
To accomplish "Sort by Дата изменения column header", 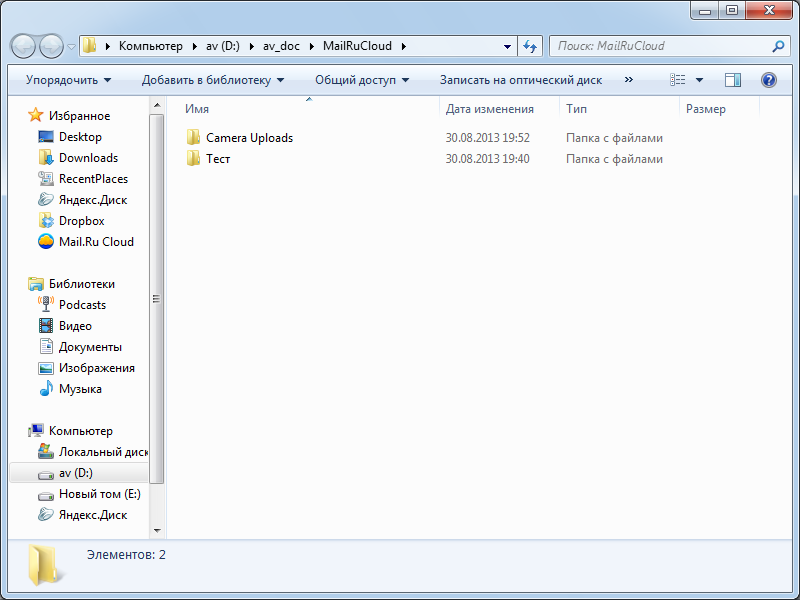I will tap(489, 109).
